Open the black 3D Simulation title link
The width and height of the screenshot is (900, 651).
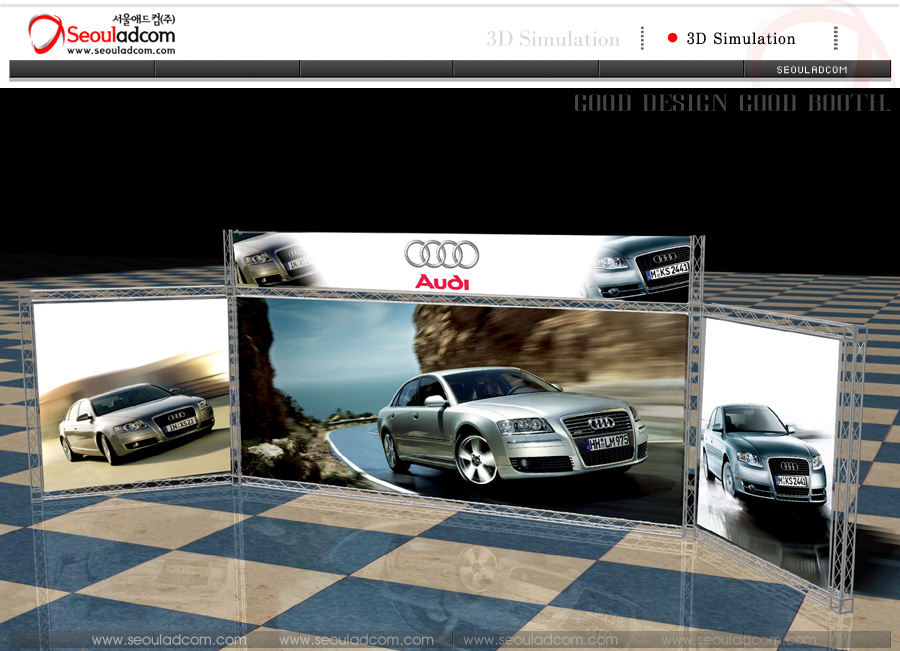[741, 39]
